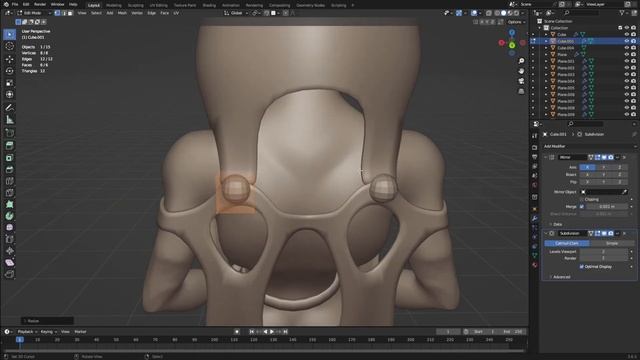640x360 pixels.
Task: Open the Global transform orientation dropdown
Action: (x=236, y=13)
